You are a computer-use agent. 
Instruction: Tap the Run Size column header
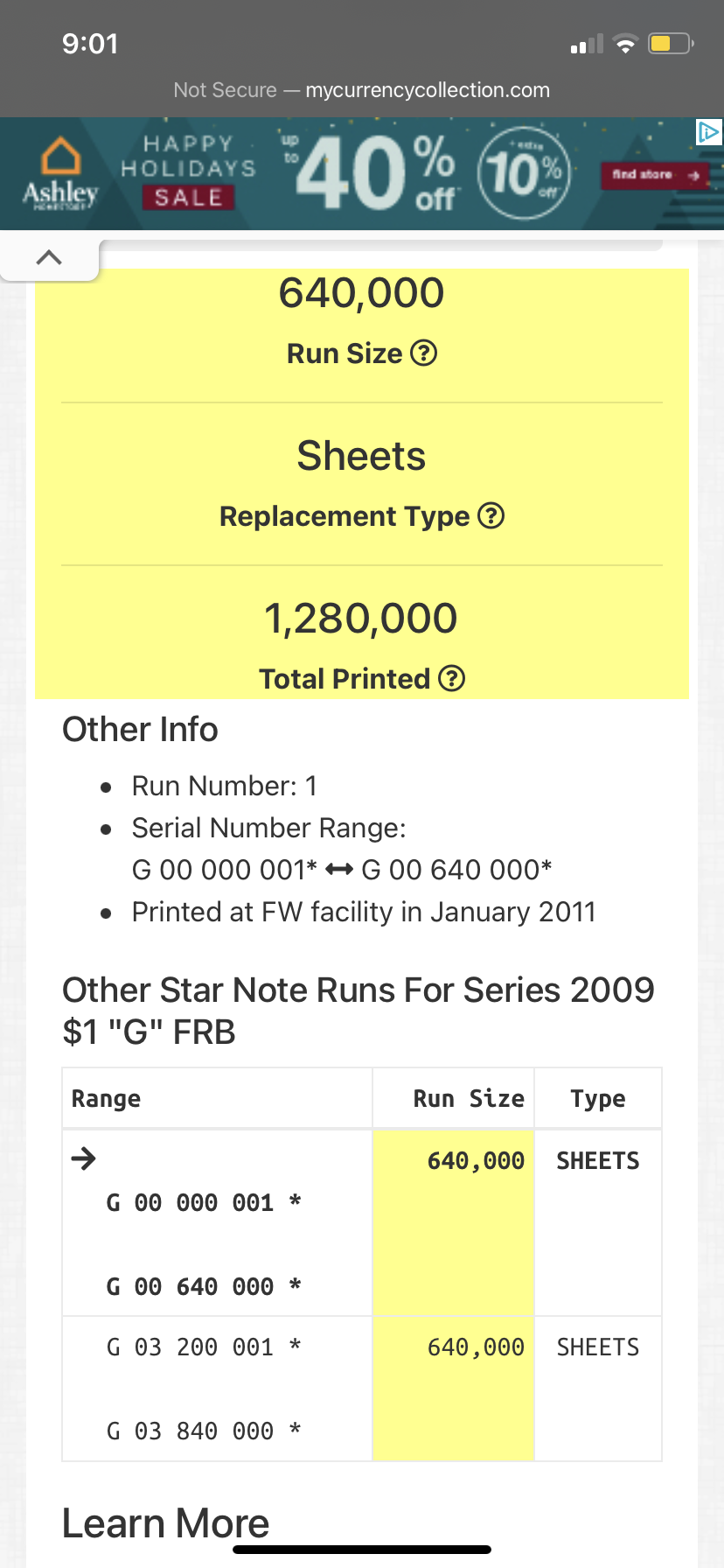pyautogui.click(x=469, y=1099)
